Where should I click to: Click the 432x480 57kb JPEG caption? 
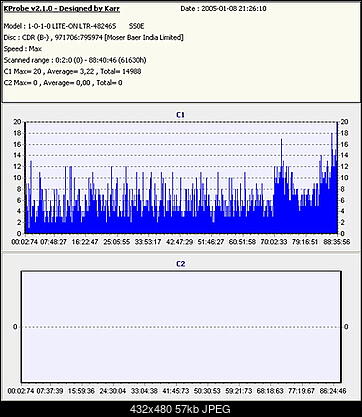pos(180,409)
